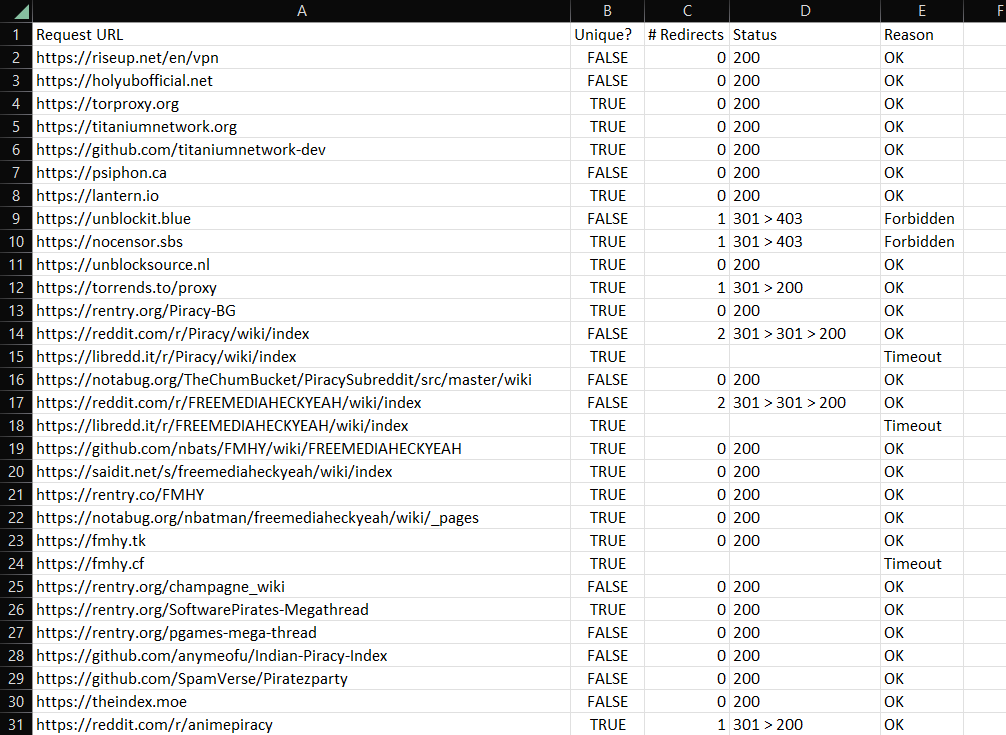Select row 15 header
The height and width of the screenshot is (735, 1006).
(x=16, y=357)
